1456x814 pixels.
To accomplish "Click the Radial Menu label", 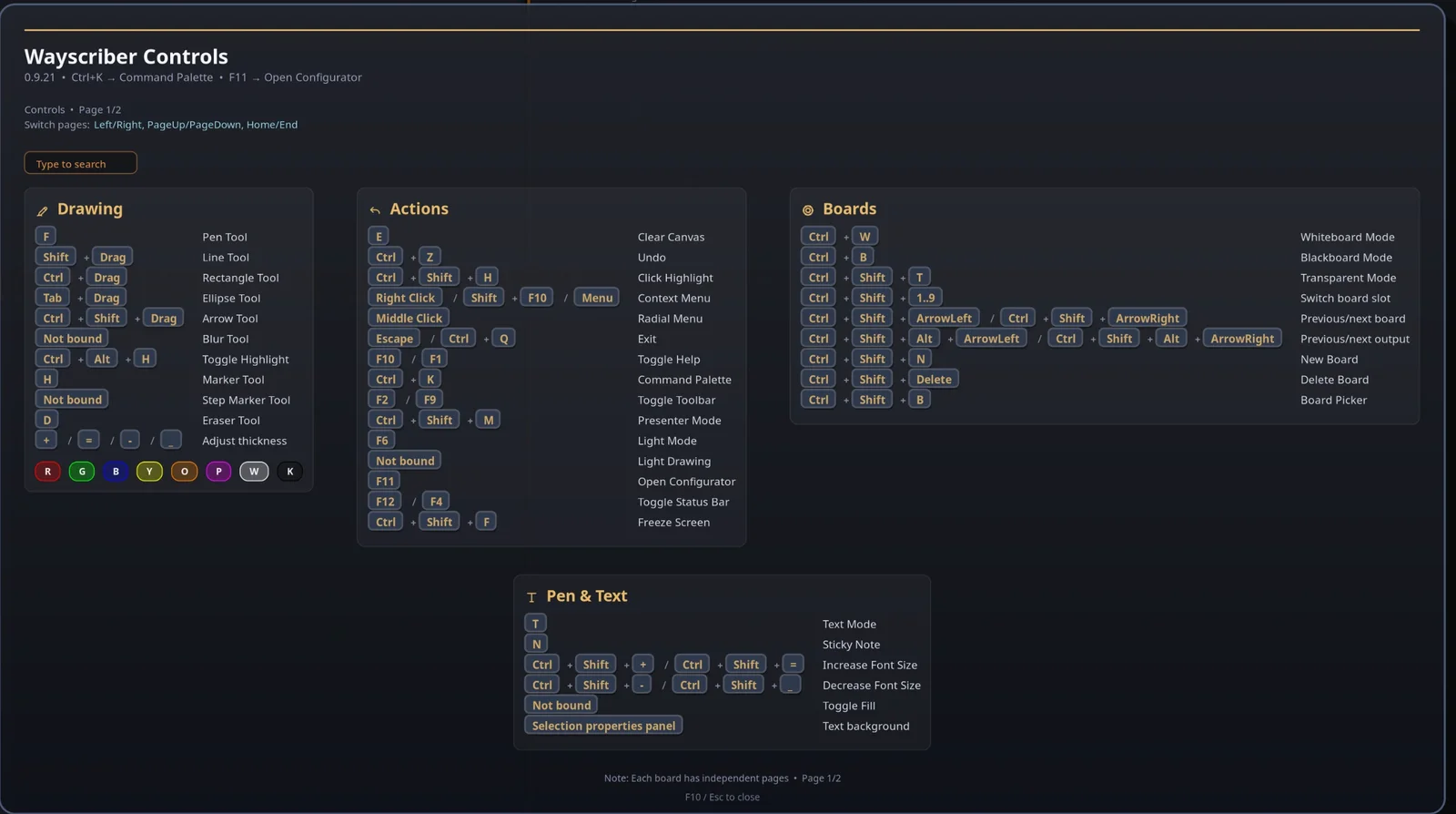I will 670,319.
